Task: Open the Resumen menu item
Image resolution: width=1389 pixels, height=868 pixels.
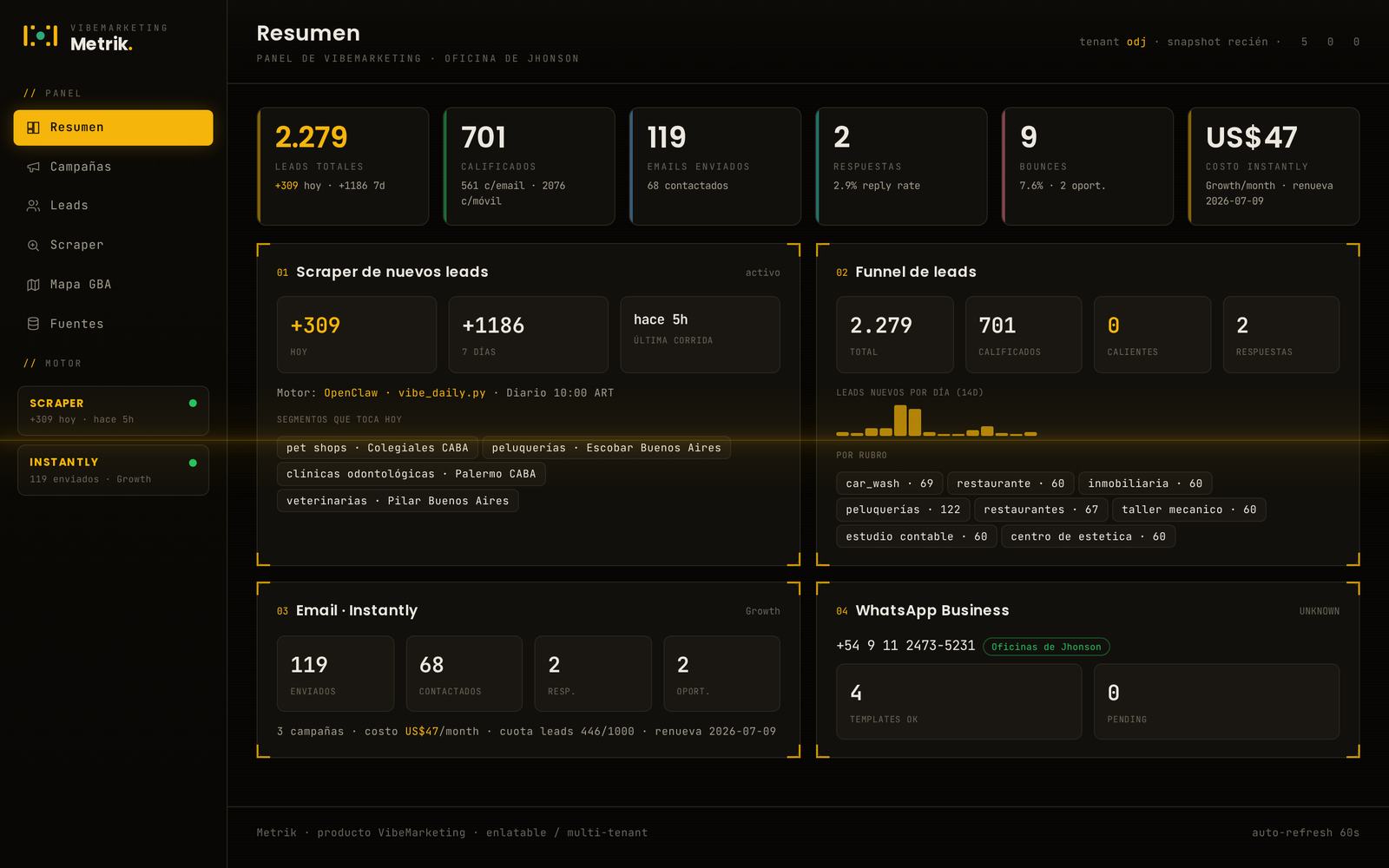Action: point(113,128)
